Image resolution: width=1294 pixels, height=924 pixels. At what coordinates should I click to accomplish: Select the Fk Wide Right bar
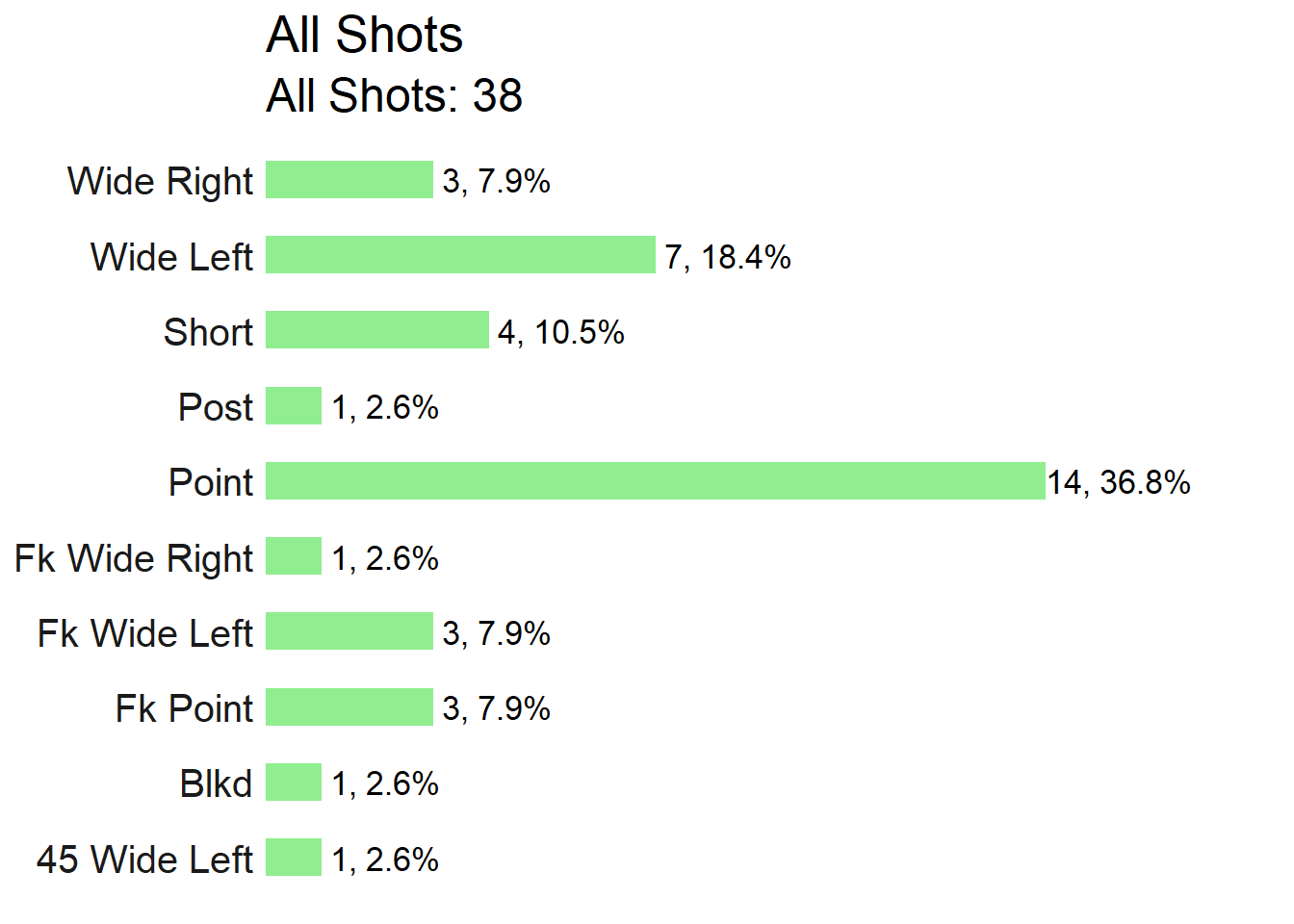click(294, 556)
